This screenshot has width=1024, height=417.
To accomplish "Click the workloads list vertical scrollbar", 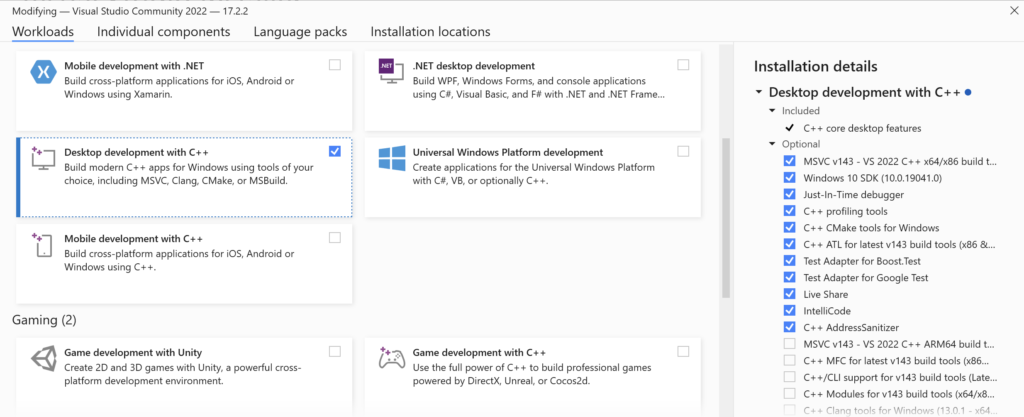I will coord(726,219).
